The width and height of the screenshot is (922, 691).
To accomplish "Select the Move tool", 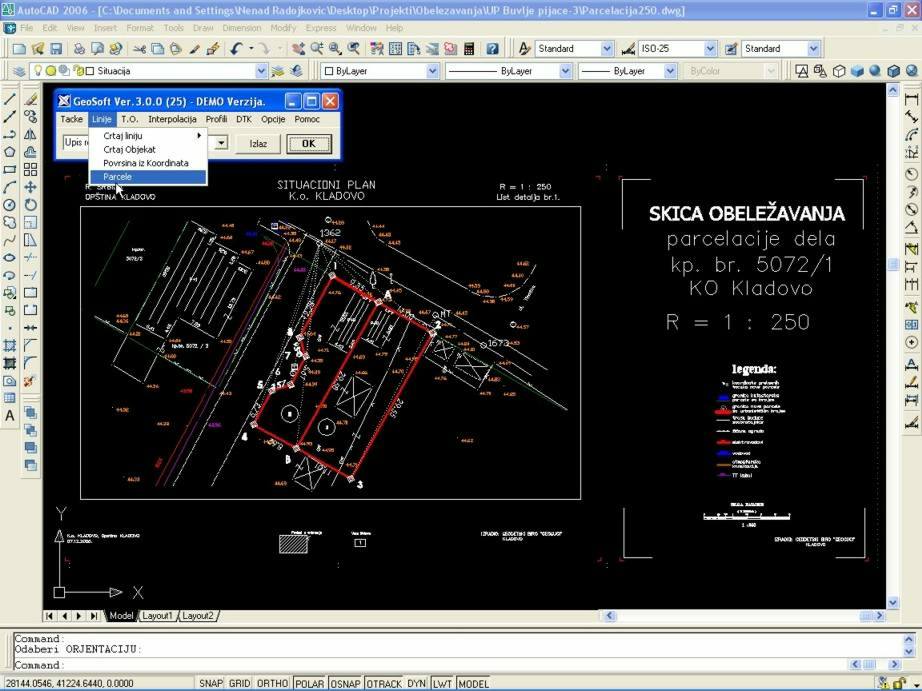I will tap(31, 188).
